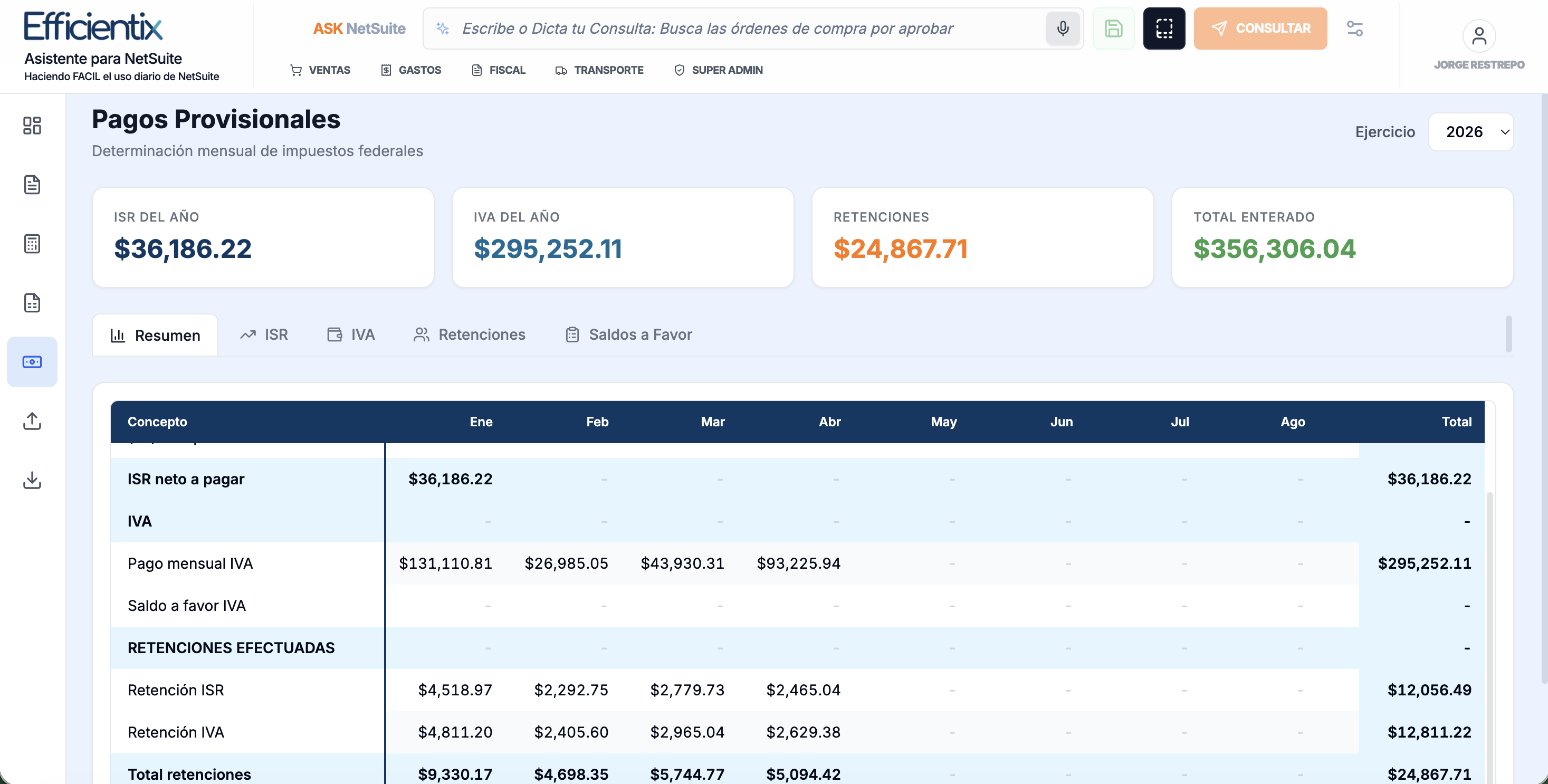The image size is (1548, 784).
Task: Click the microphone dictation icon
Action: tap(1063, 28)
